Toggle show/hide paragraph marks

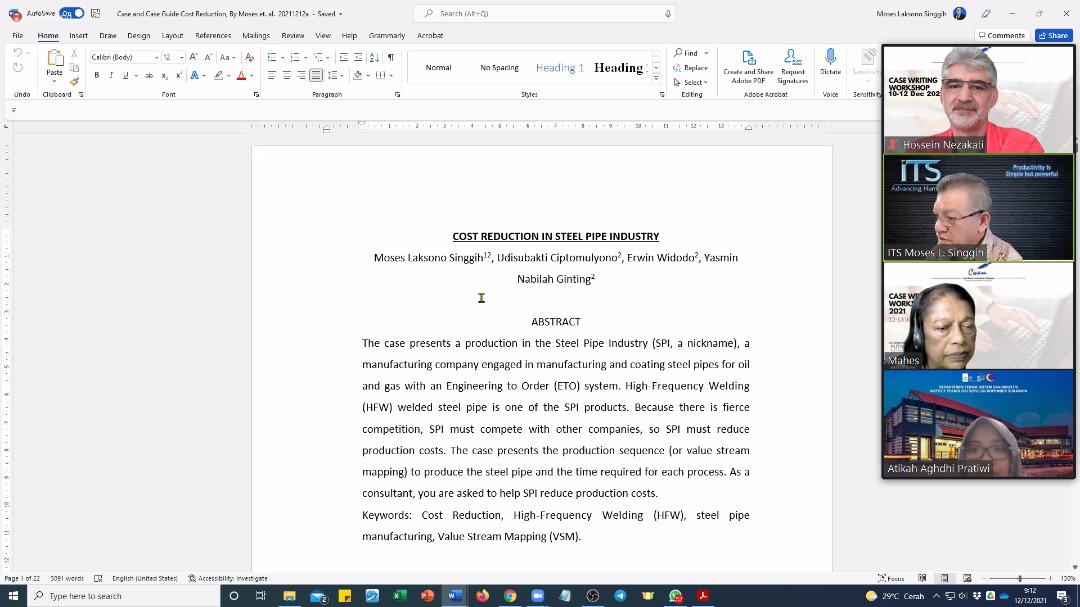[x=391, y=57]
